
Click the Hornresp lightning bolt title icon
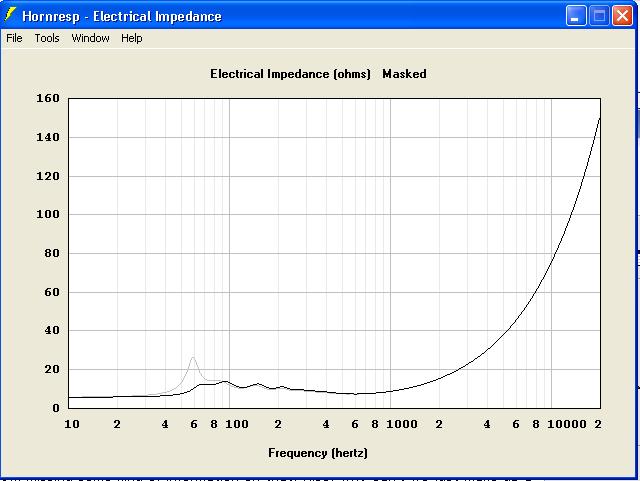[10, 15]
